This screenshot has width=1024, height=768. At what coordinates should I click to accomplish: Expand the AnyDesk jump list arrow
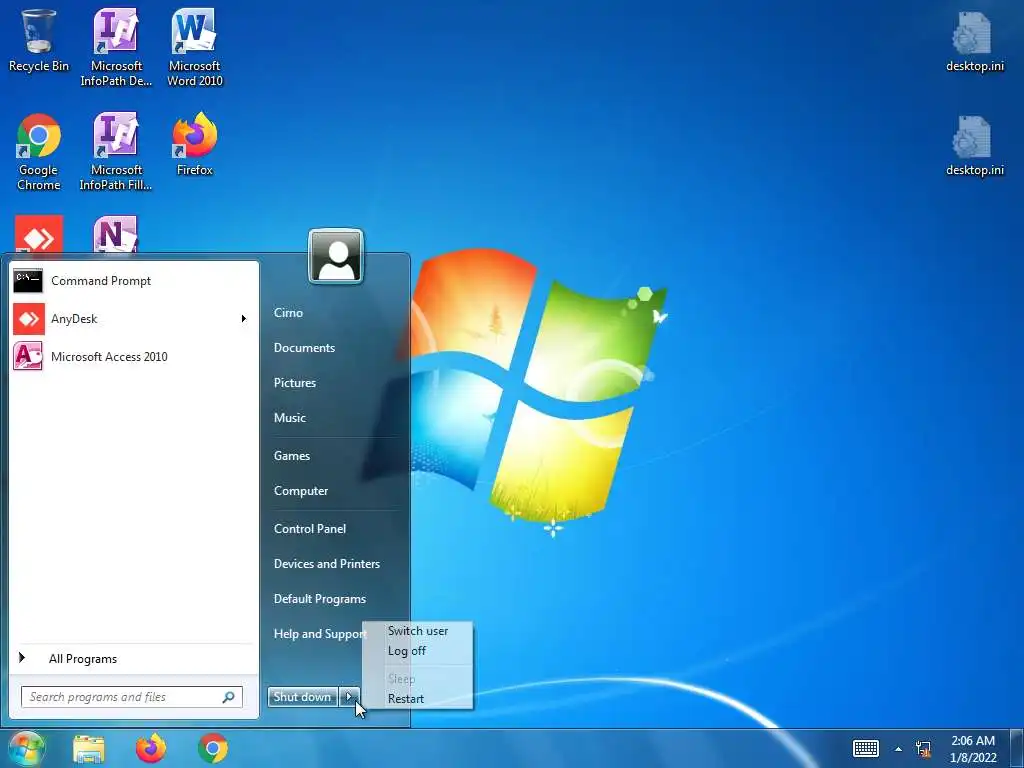(x=244, y=319)
